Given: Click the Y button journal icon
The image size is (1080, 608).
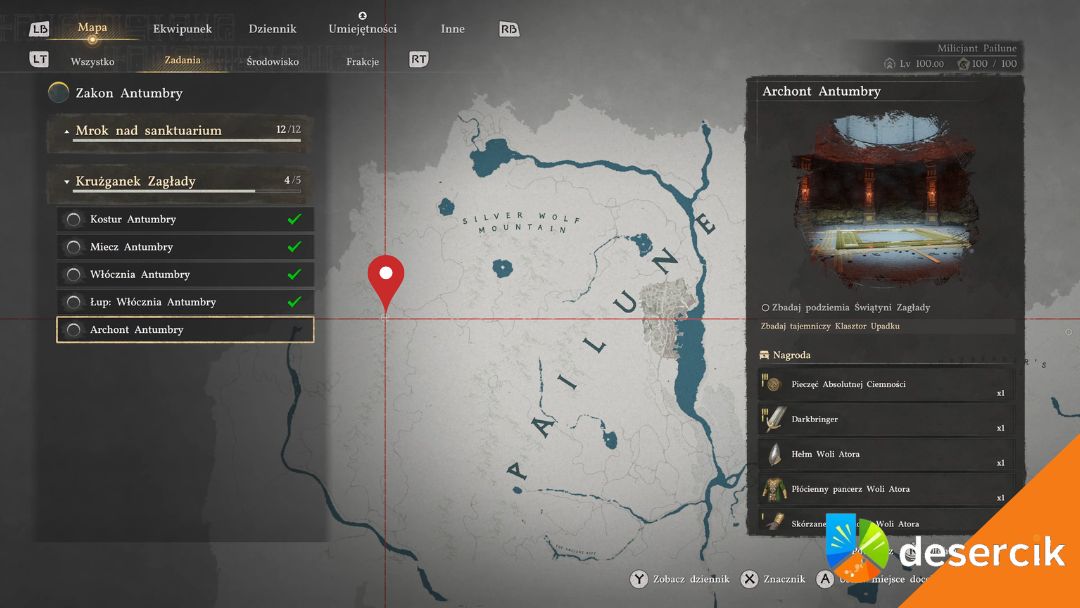Looking at the screenshot, I should point(638,579).
